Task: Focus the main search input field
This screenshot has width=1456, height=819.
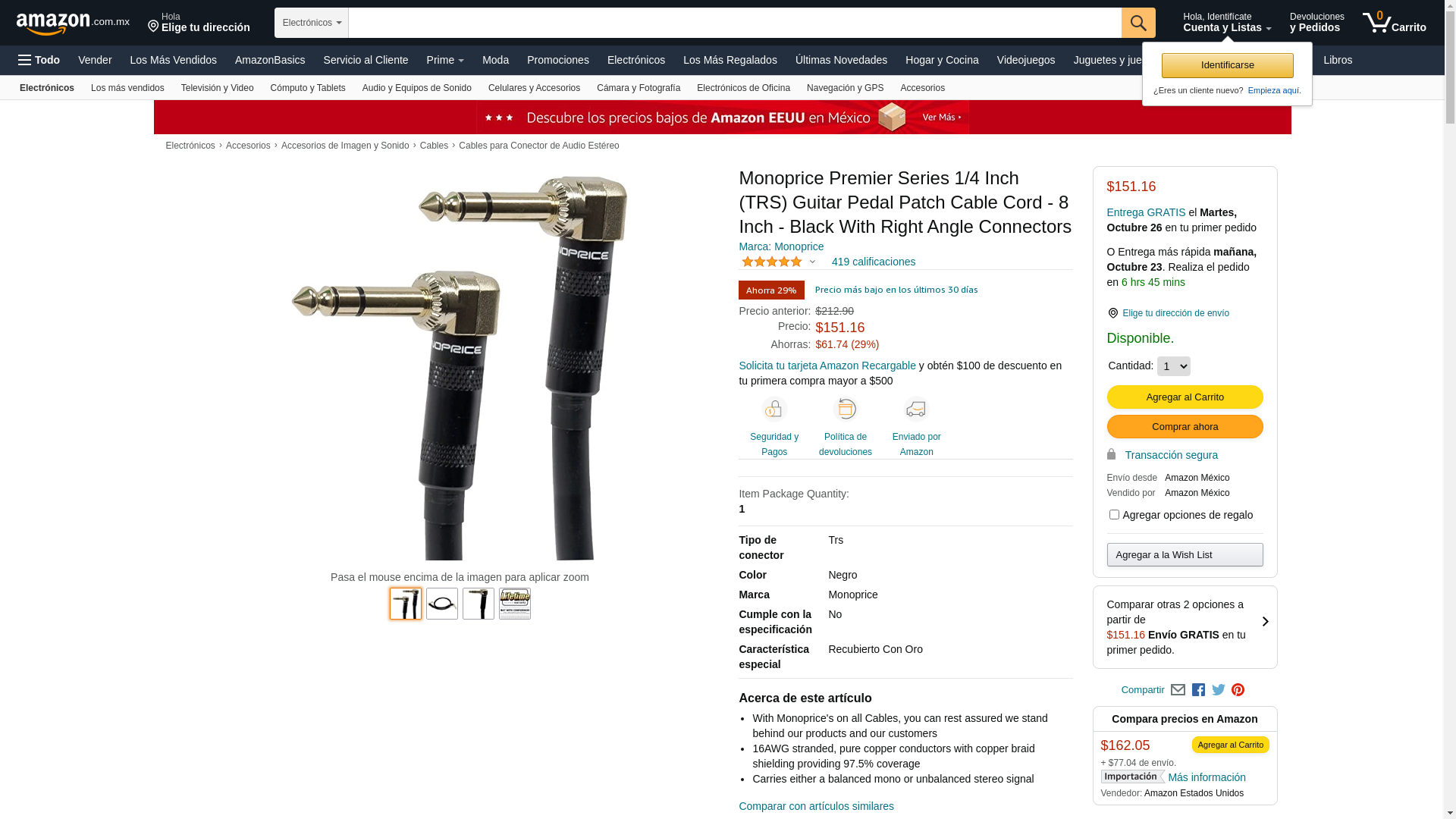Action: [735, 23]
